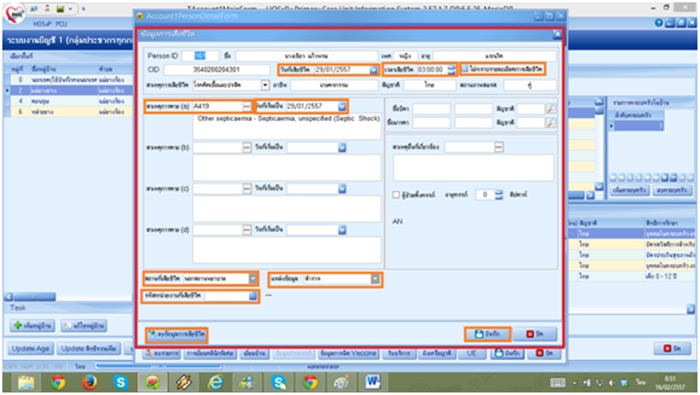Expand the place of death dropdown
The width and height of the screenshot is (700, 395).
tap(253, 279)
